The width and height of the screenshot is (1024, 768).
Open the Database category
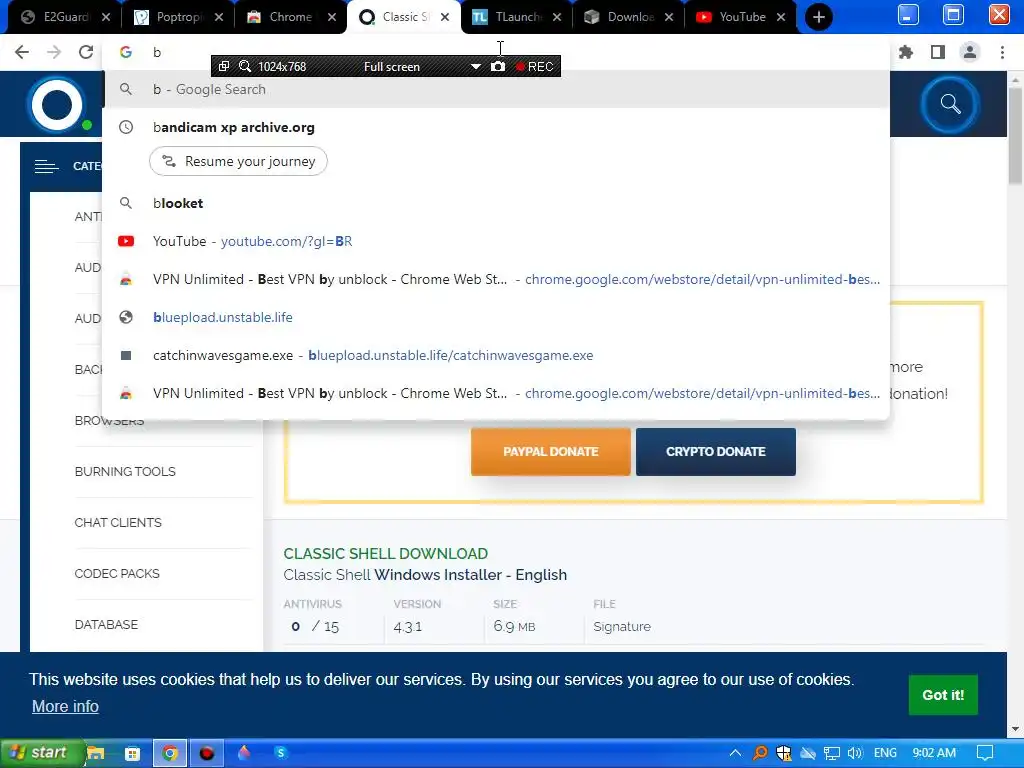(106, 624)
